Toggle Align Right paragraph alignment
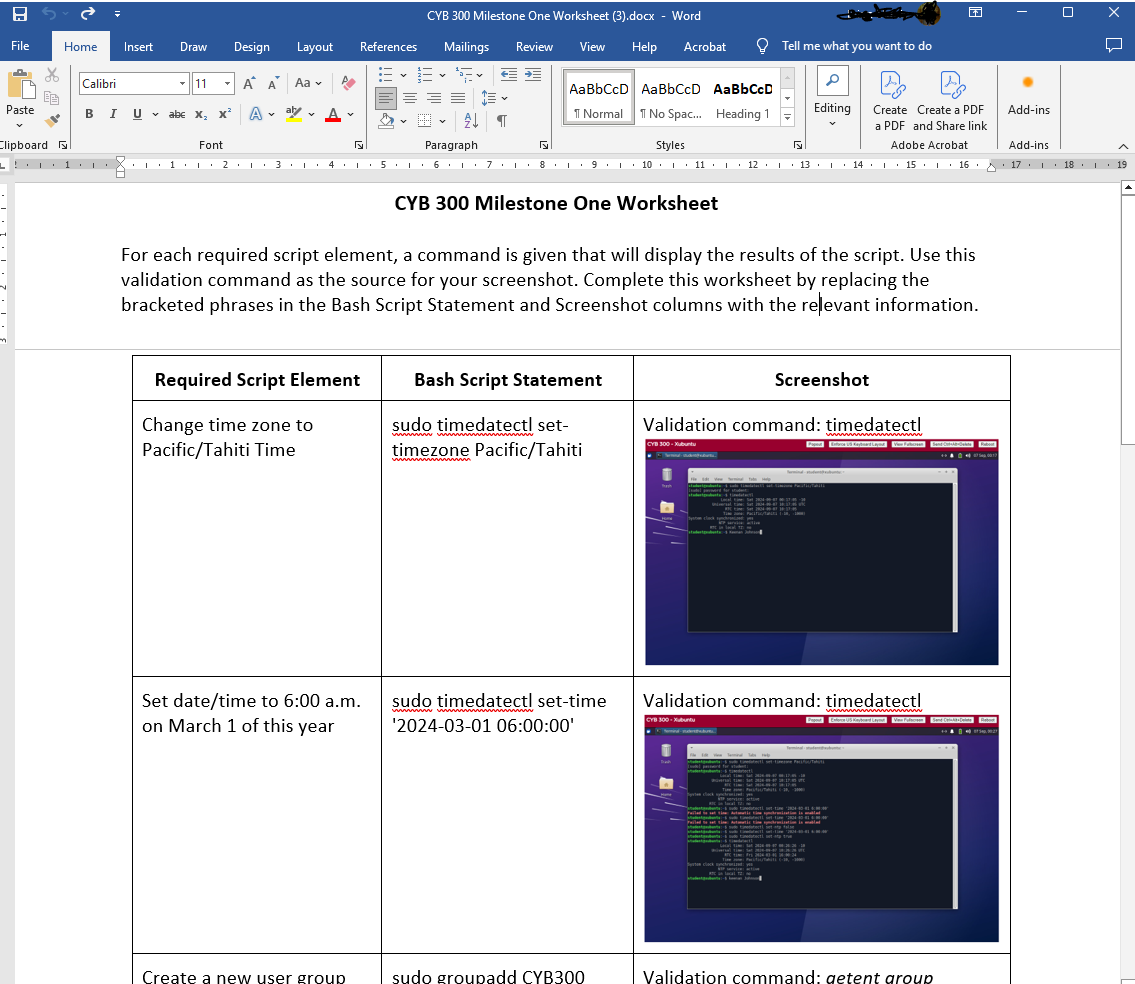 click(434, 98)
